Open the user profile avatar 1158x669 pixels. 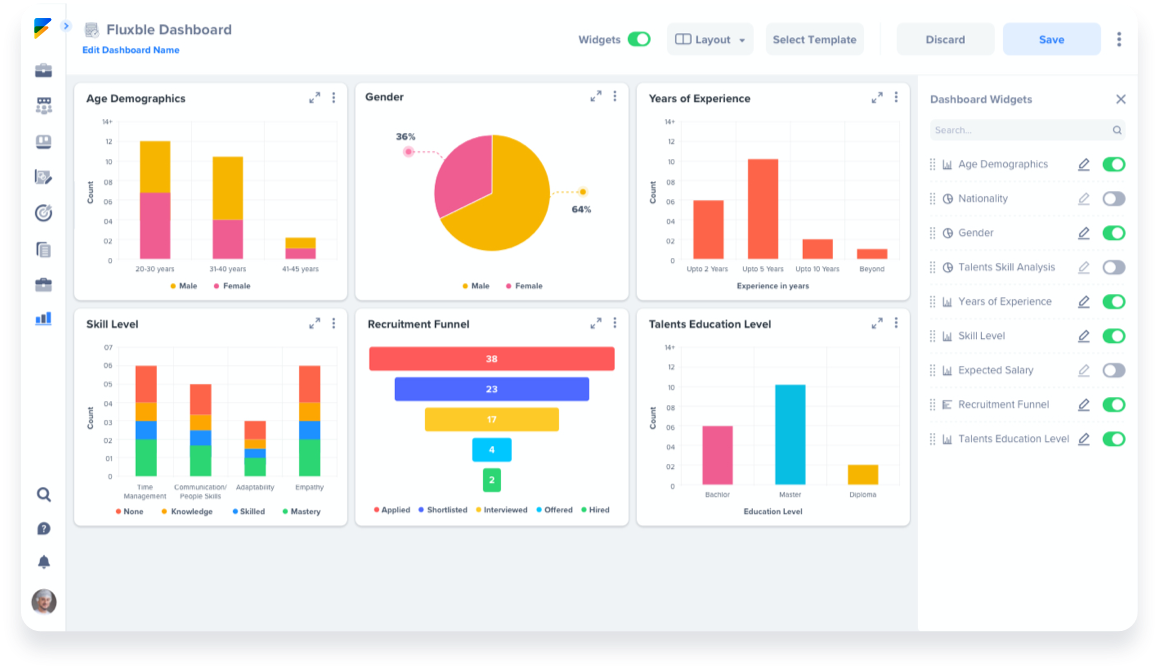tap(44, 601)
